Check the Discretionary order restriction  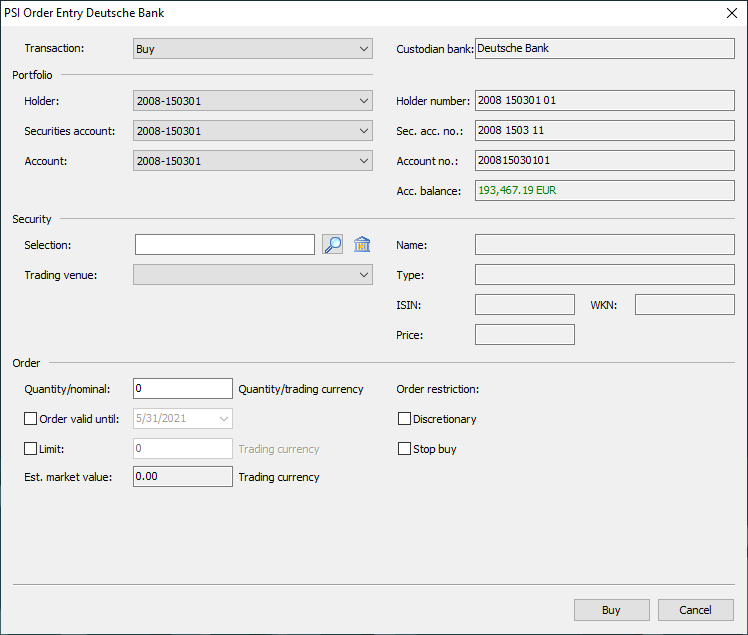pyautogui.click(x=405, y=419)
